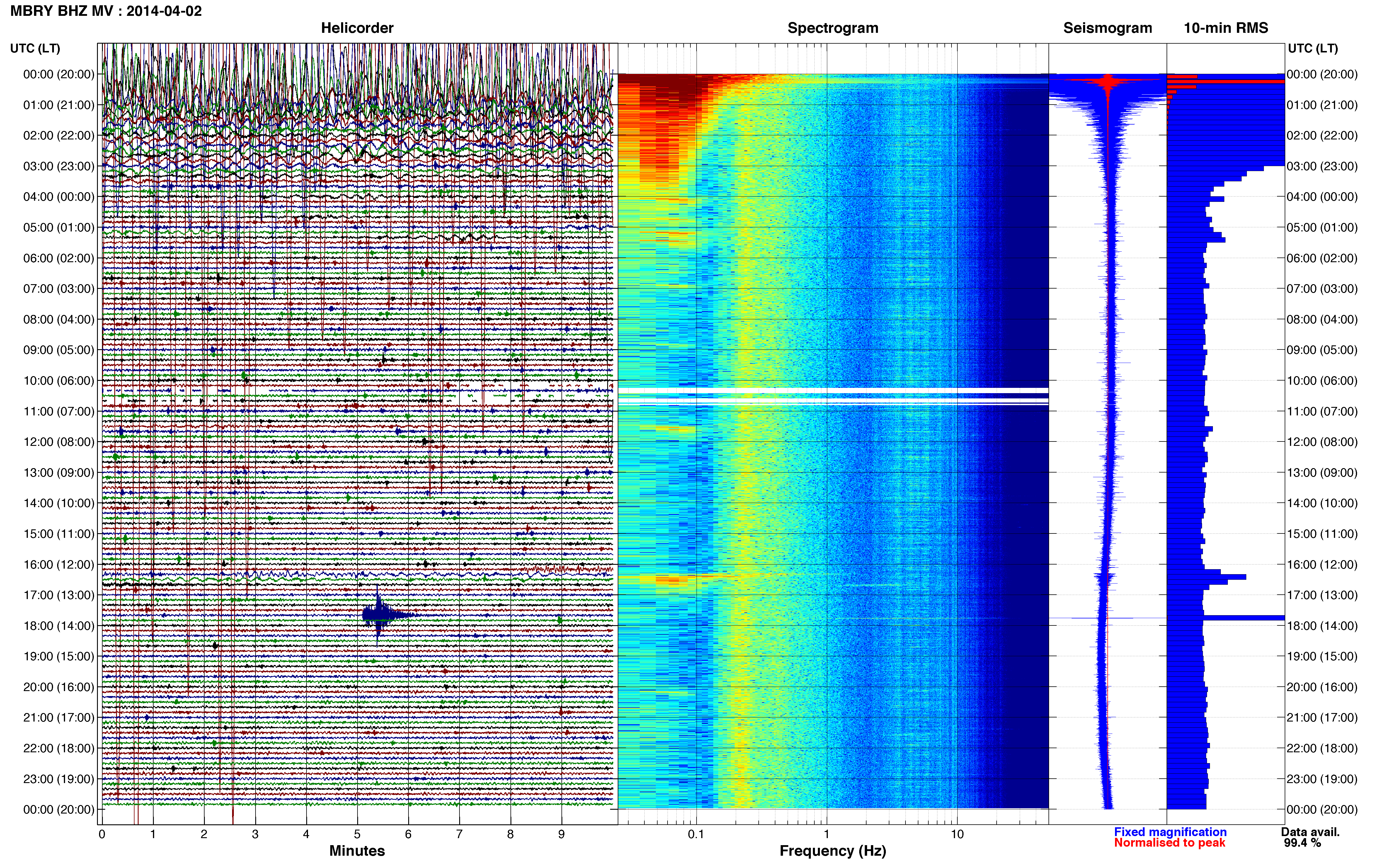The height and width of the screenshot is (868, 1389).
Task: Click '12:00 (08:00)' on the Helicorder time axis
Action: pos(59,442)
